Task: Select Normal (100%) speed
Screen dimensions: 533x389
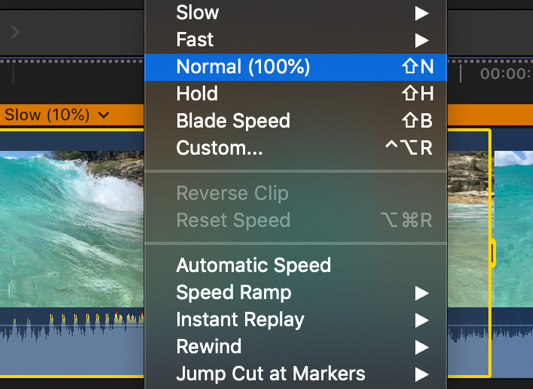Action: (295, 67)
